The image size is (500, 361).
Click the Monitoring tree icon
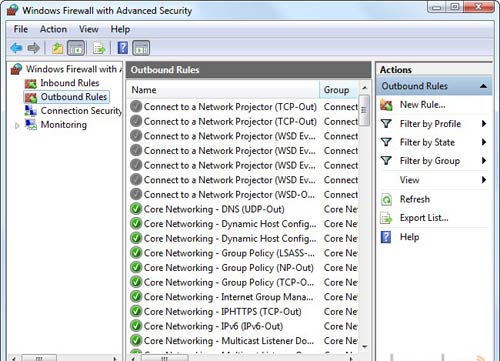pyautogui.click(x=31, y=125)
